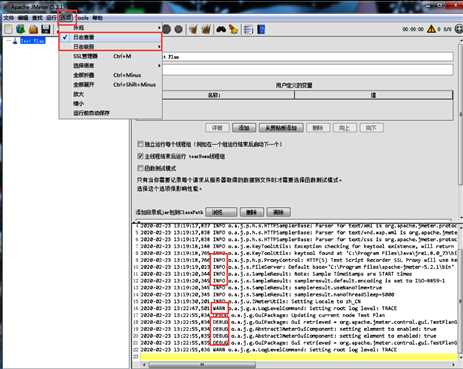Viewport: 463px width, 369px height.
Task: Click the Reset Search icon
Action: click(x=233, y=29)
